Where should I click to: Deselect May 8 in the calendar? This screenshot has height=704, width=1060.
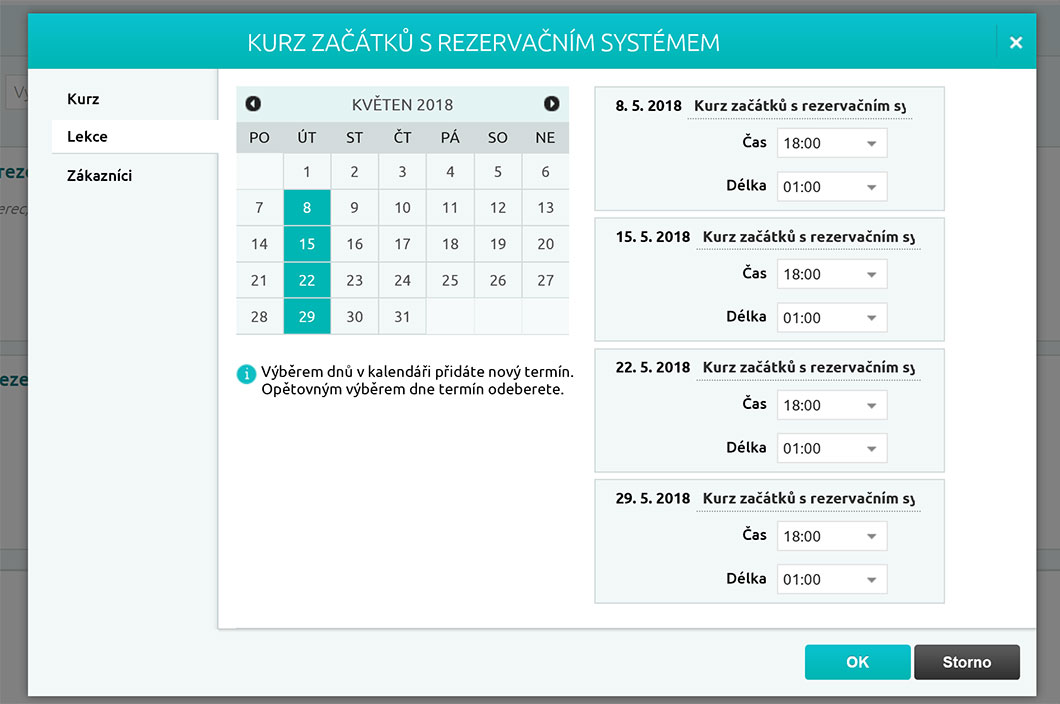point(307,207)
